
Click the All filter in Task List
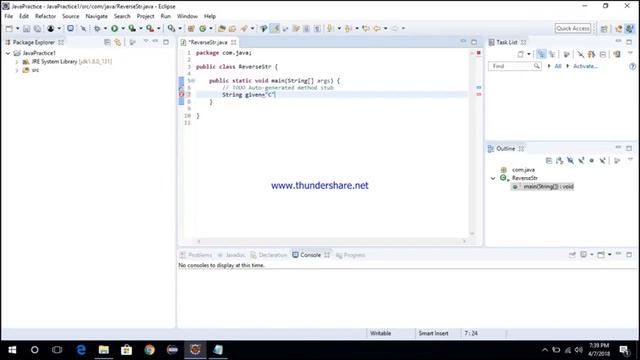coord(558,66)
